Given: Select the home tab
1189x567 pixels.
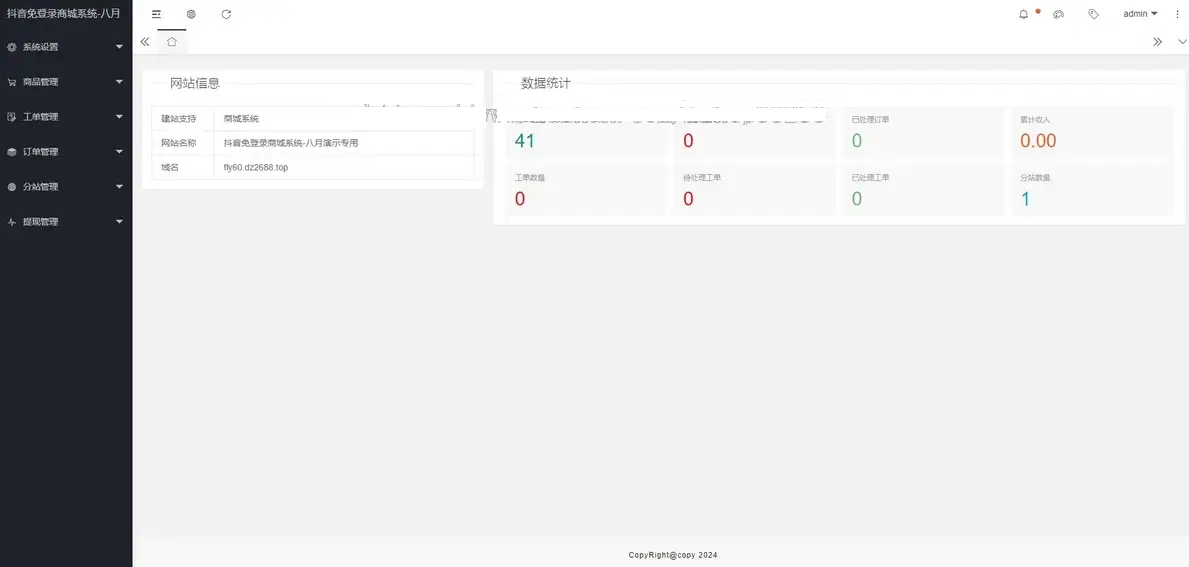Looking at the screenshot, I should 172,42.
